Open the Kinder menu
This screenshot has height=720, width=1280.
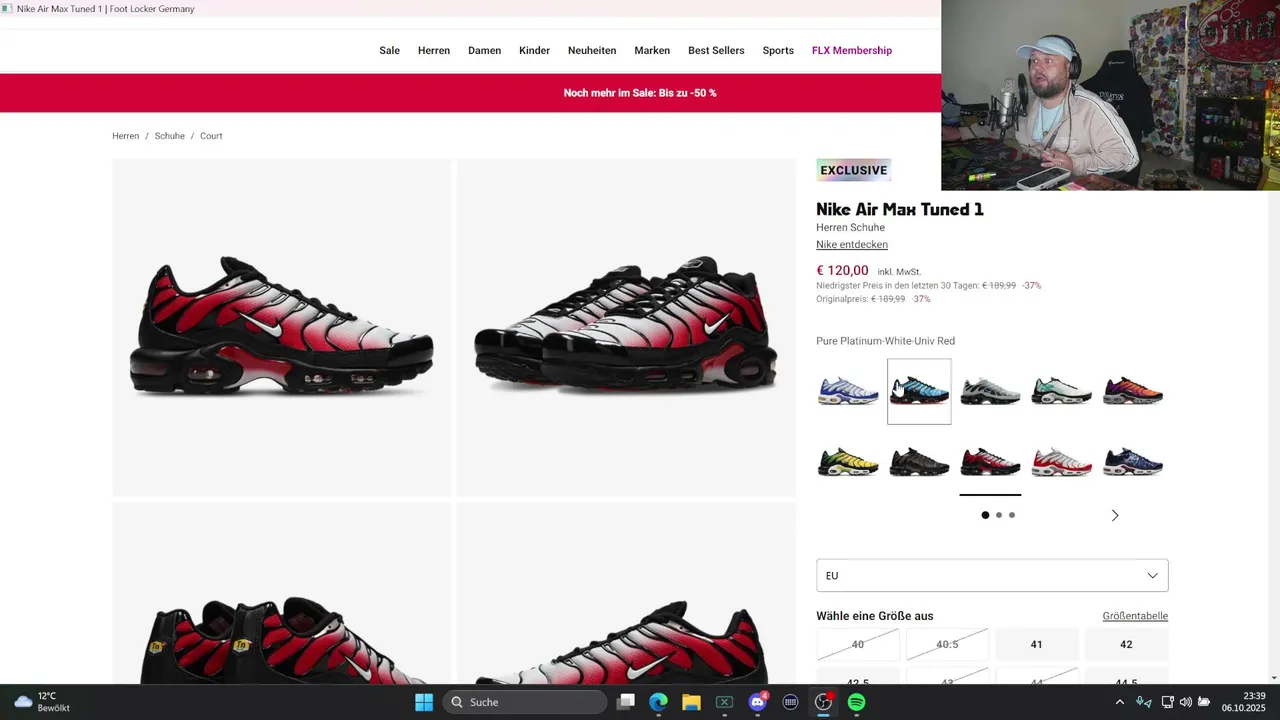[x=534, y=50]
